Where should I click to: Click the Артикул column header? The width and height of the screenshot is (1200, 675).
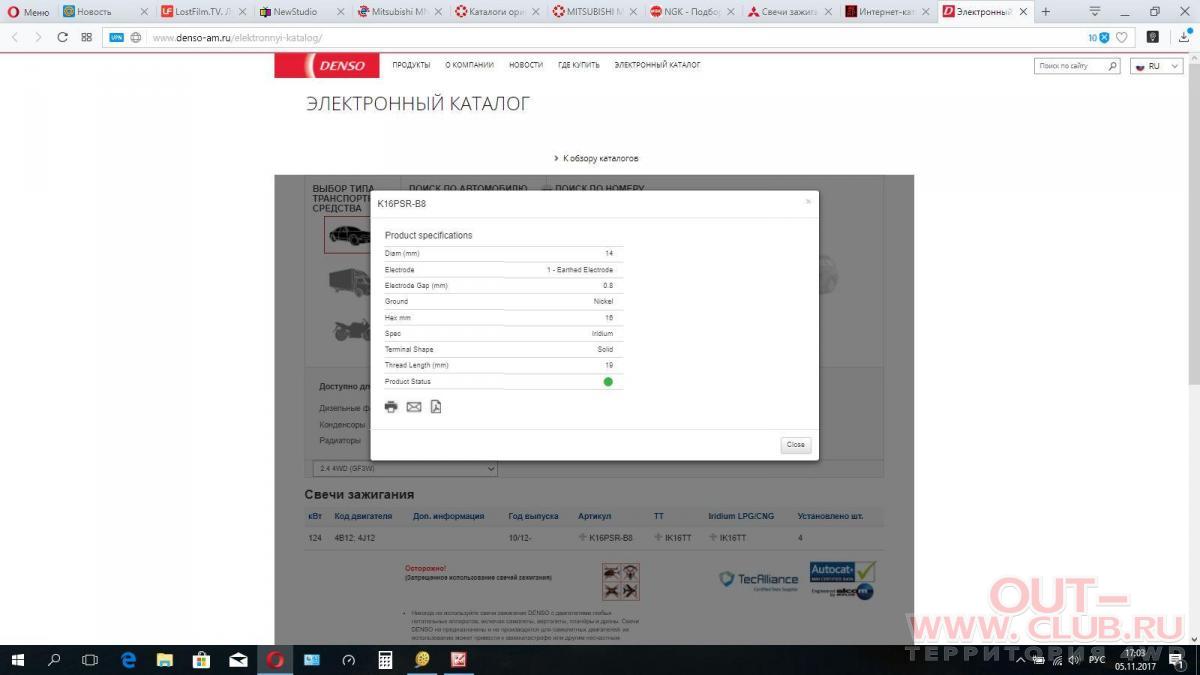point(594,516)
